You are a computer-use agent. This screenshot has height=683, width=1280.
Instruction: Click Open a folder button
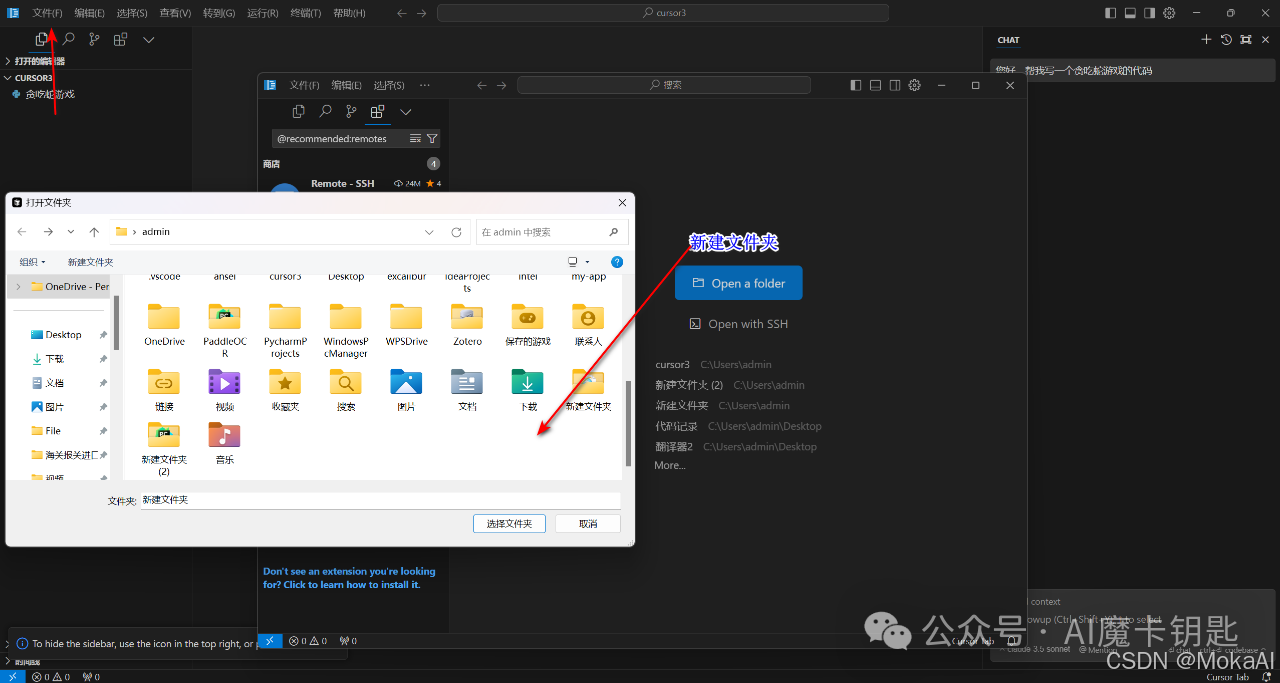pos(738,283)
